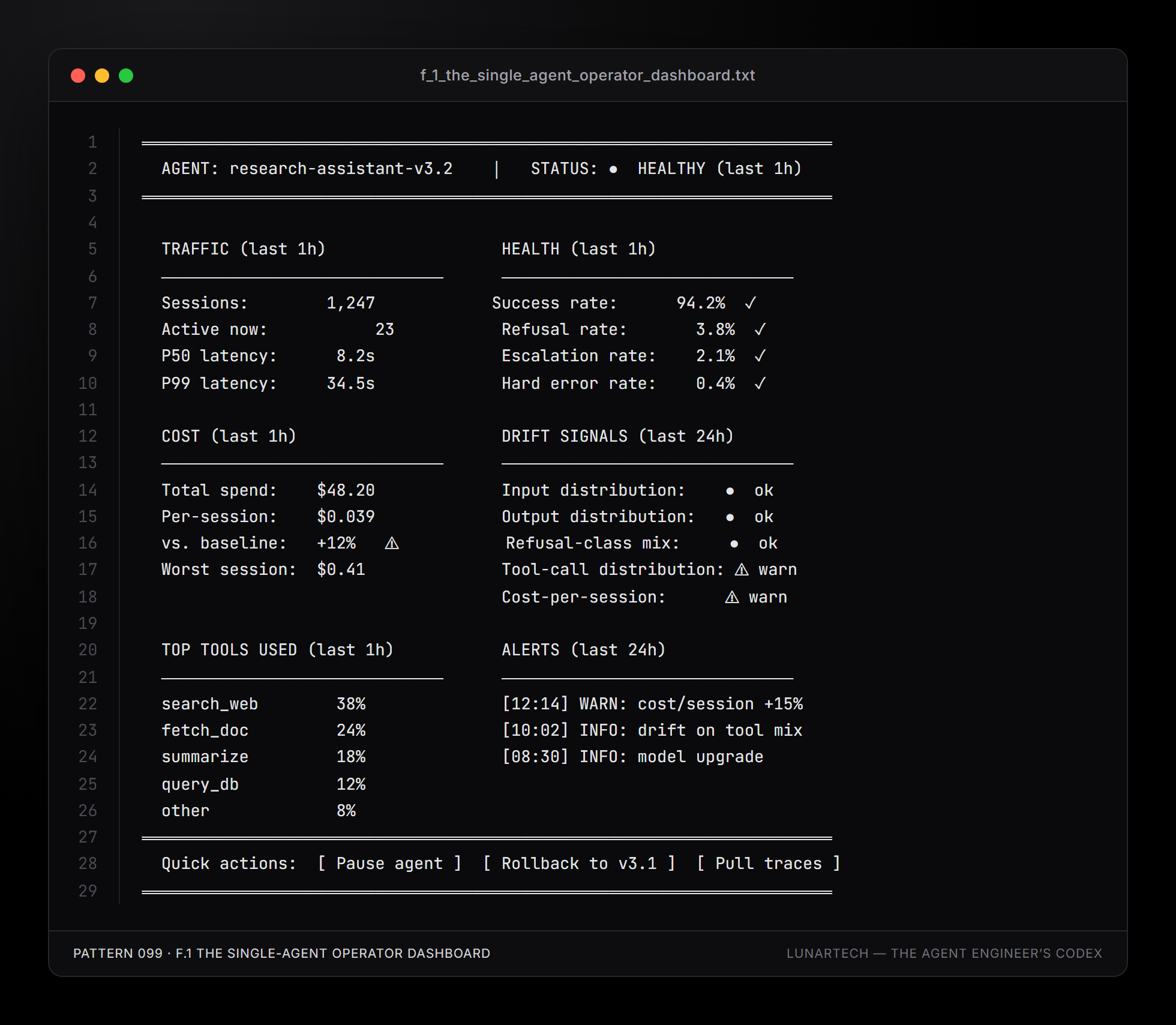The width and height of the screenshot is (1176, 1025).
Task: Click the other tool row
Action: tap(259, 811)
